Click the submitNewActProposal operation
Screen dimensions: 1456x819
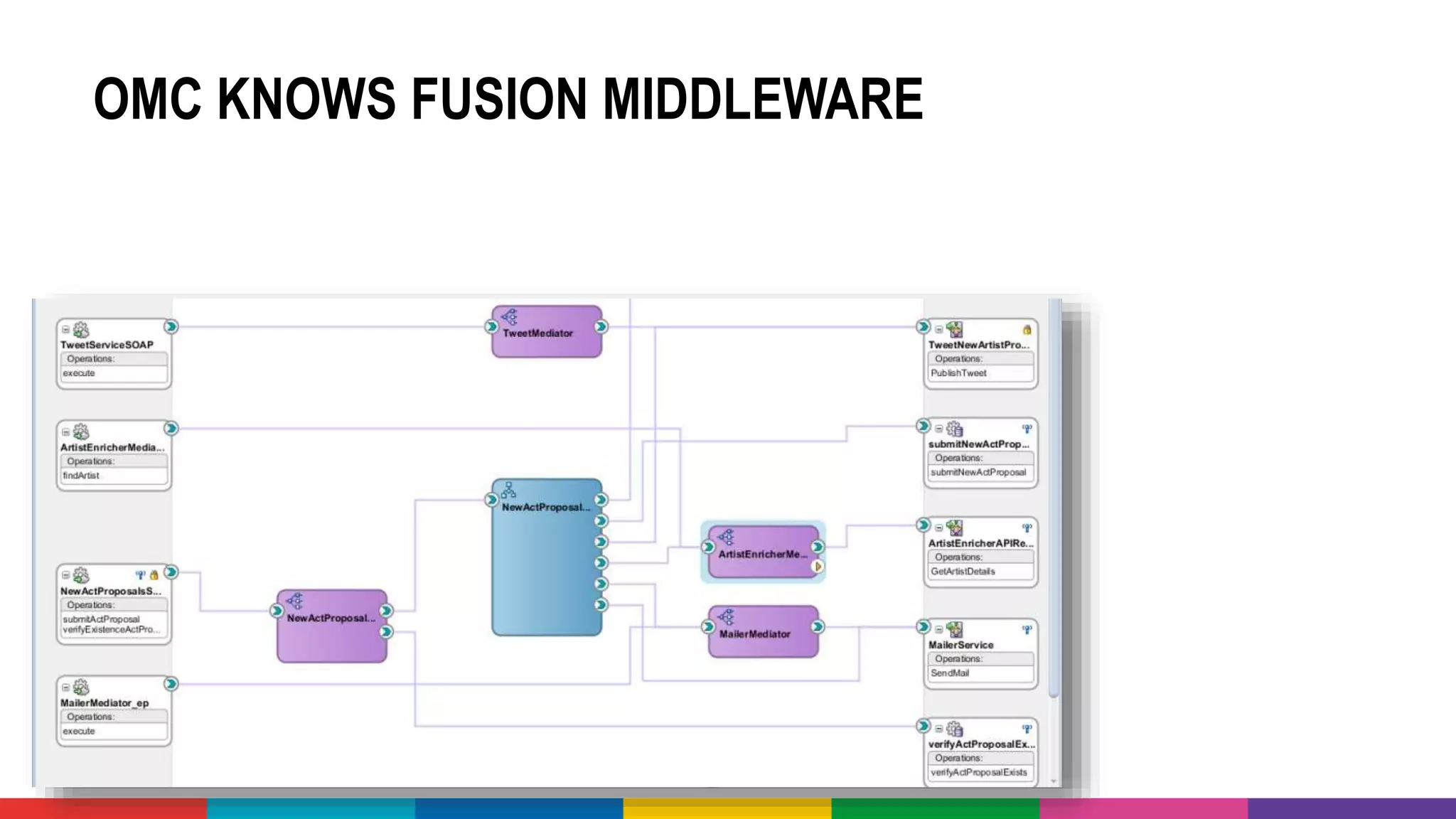pos(979,473)
